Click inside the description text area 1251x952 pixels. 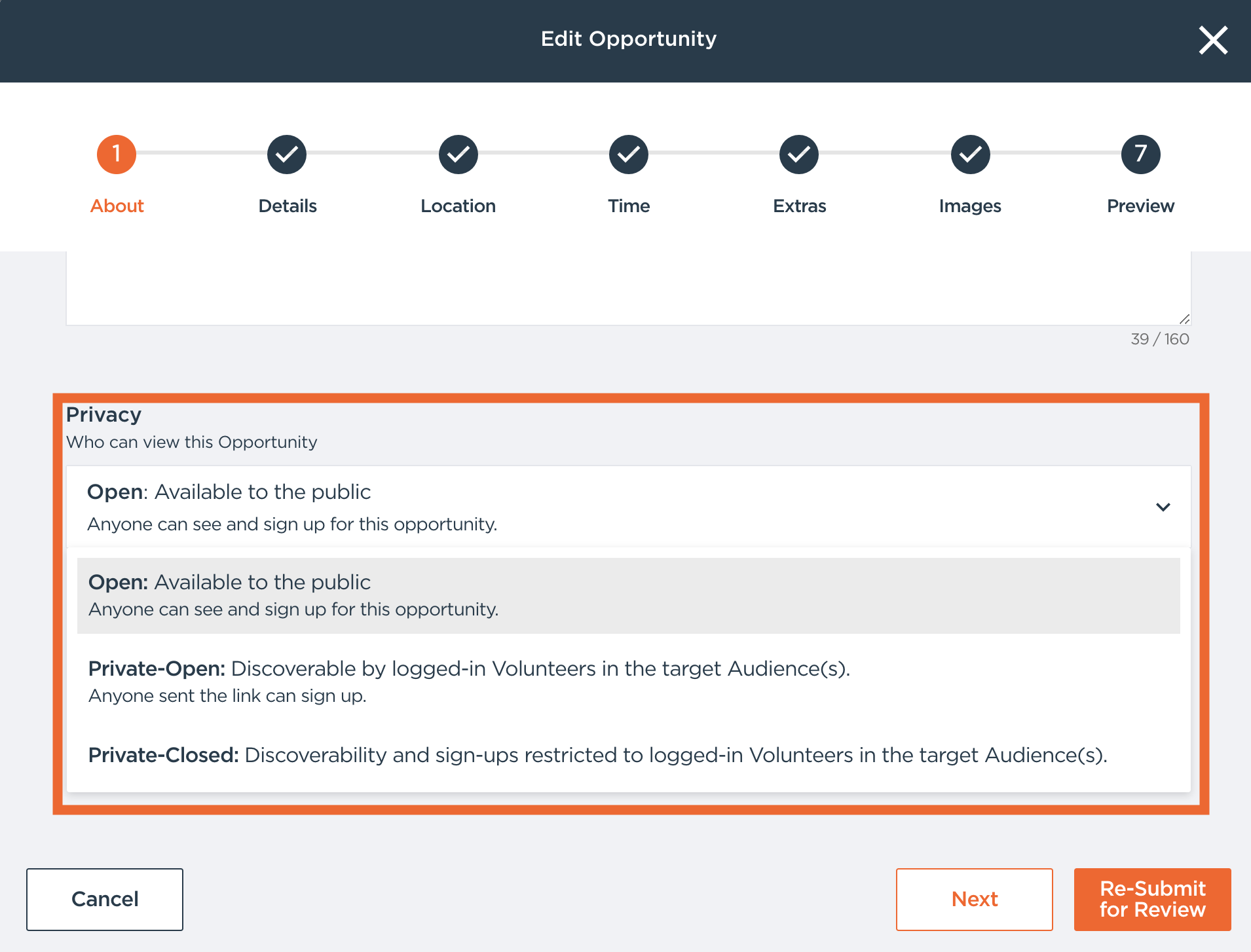click(627, 288)
